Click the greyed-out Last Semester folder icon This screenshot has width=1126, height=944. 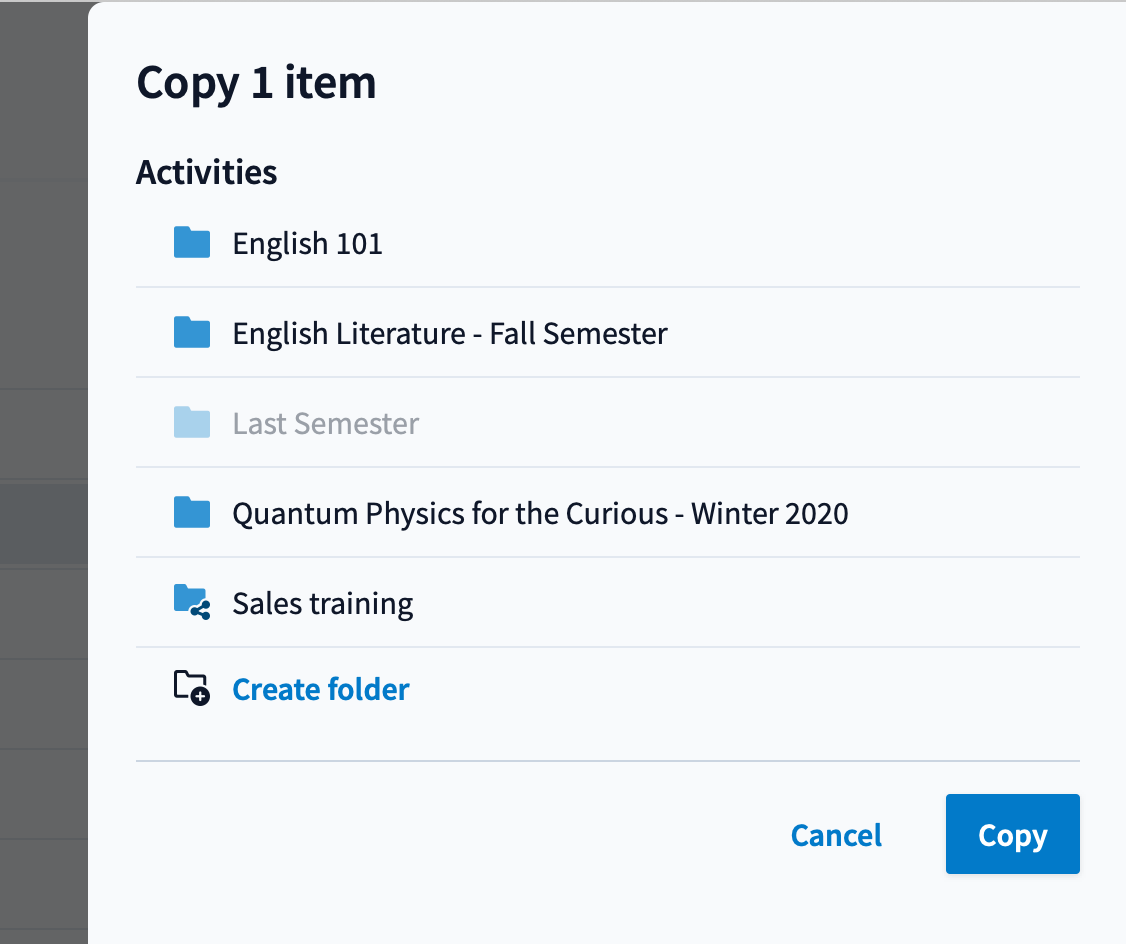click(192, 422)
